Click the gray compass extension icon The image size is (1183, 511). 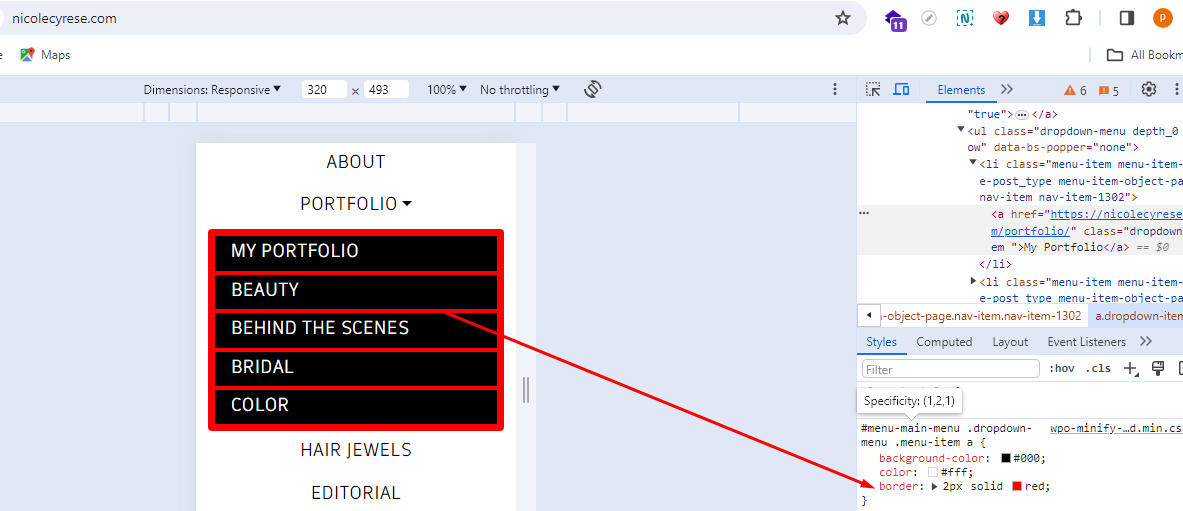930,18
